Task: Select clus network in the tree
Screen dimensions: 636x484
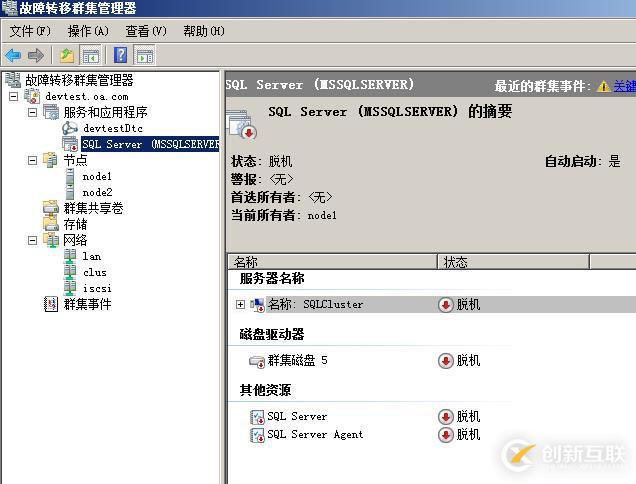Action: (x=95, y=272)
